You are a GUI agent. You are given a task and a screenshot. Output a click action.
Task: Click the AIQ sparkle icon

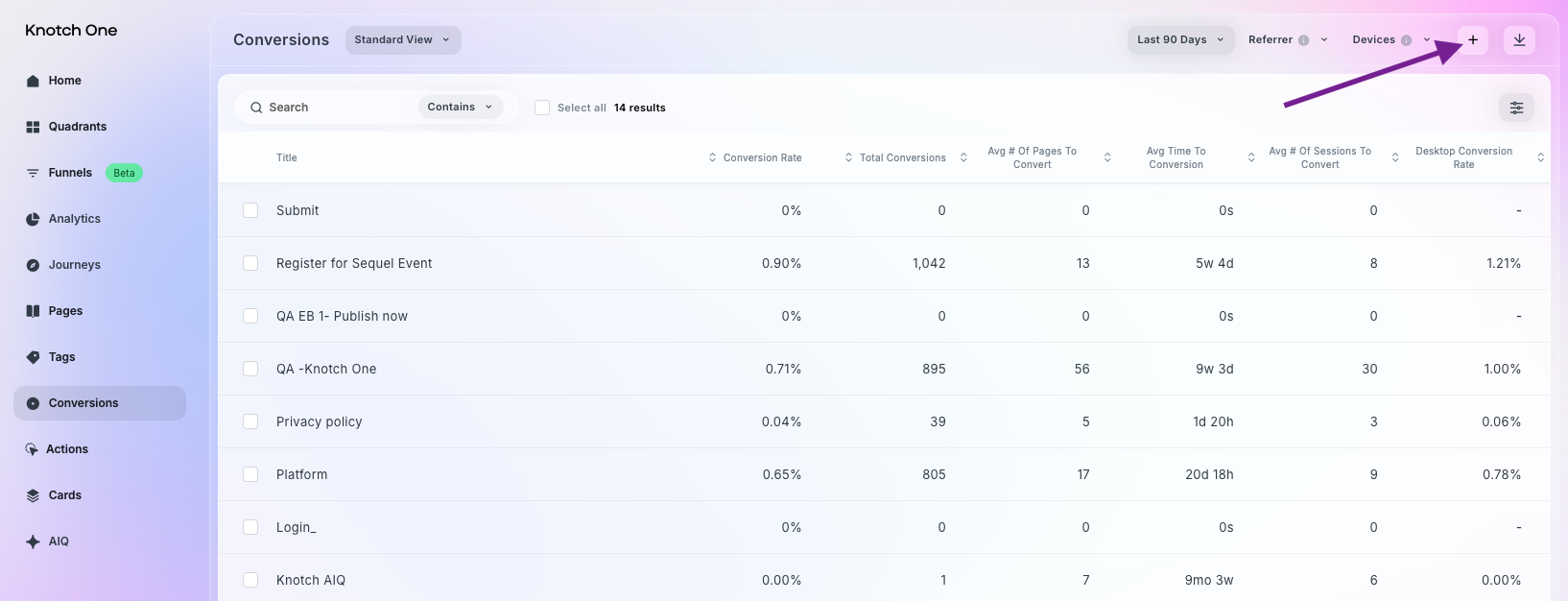coord(33,541)
